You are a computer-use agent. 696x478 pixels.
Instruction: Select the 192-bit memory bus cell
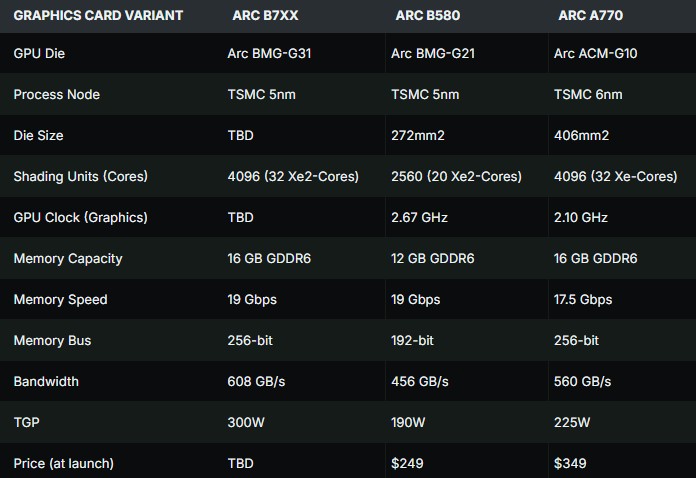point(412,340)
